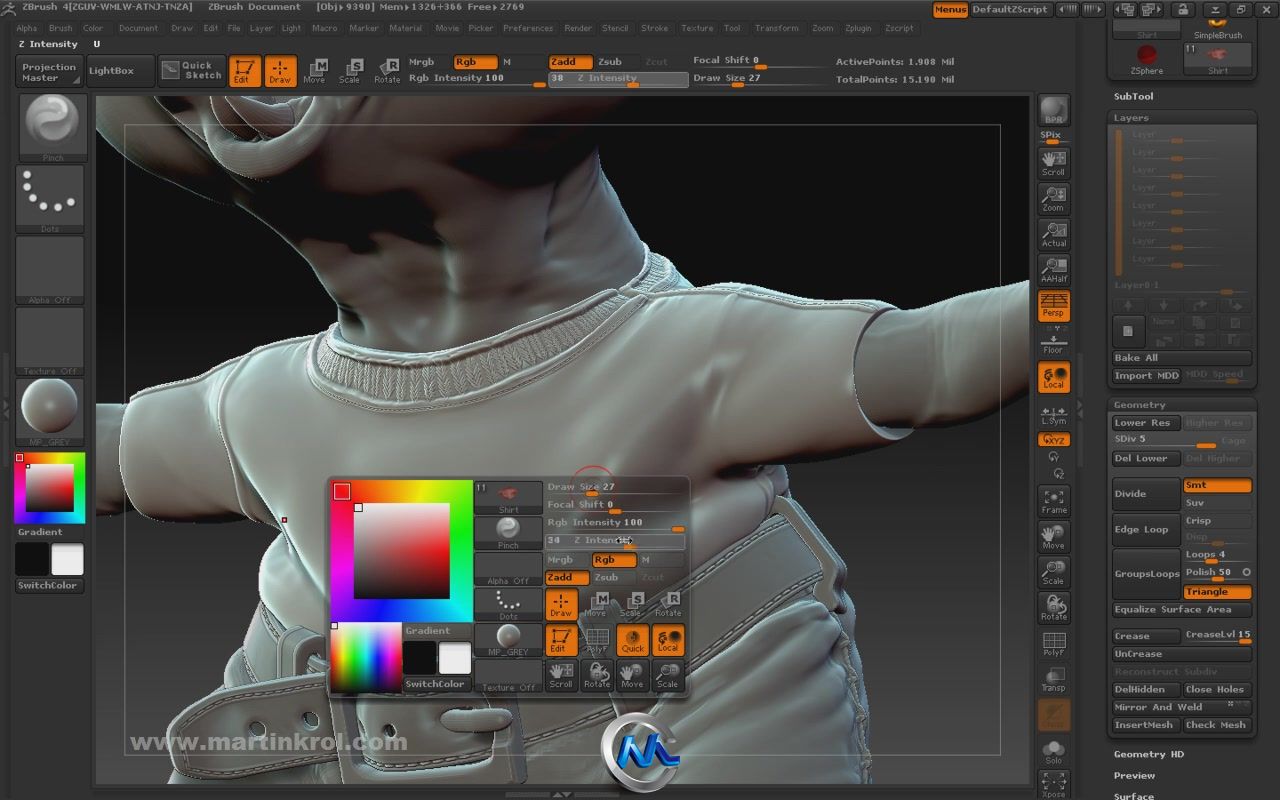Toggle the Crisp option
The image size is (1280, 800).
point(1217,521)
